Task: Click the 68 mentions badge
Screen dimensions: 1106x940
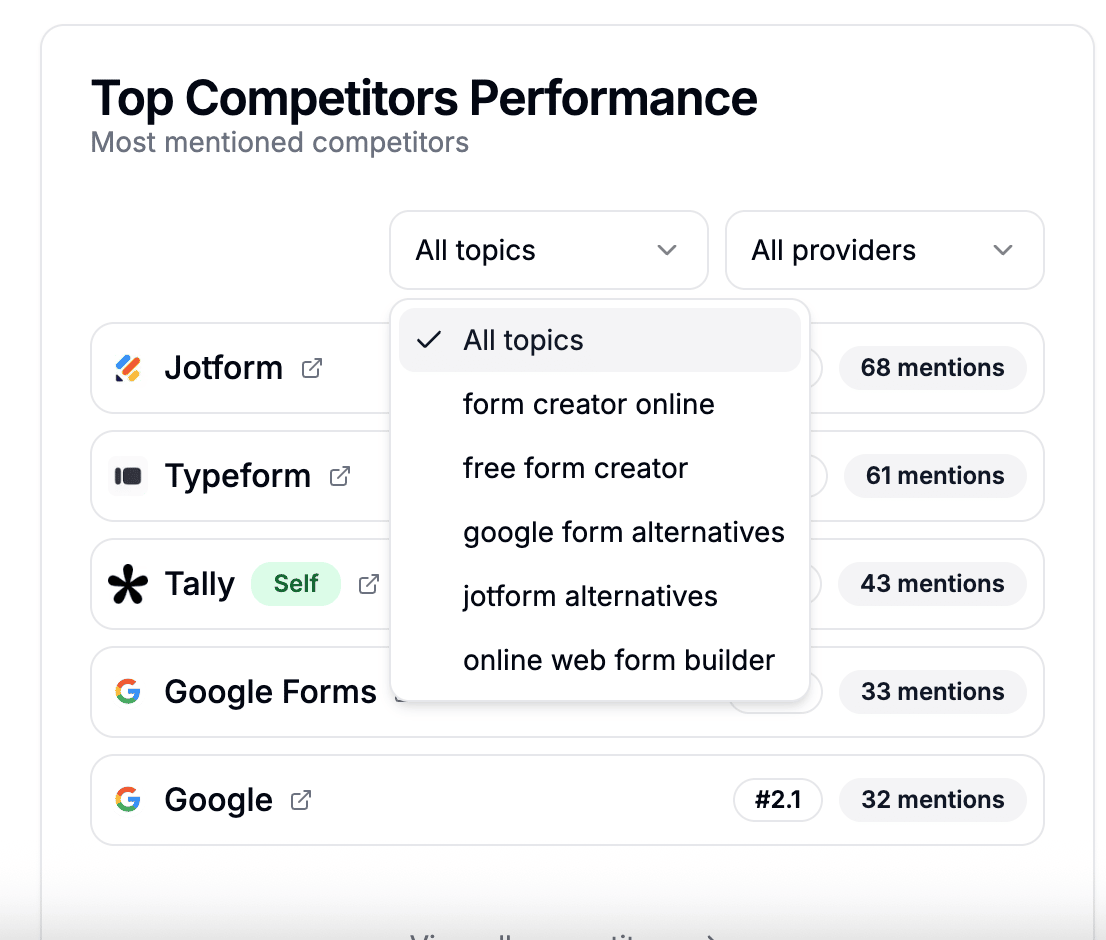Action: pyautogui.click(x=932, y=368)
